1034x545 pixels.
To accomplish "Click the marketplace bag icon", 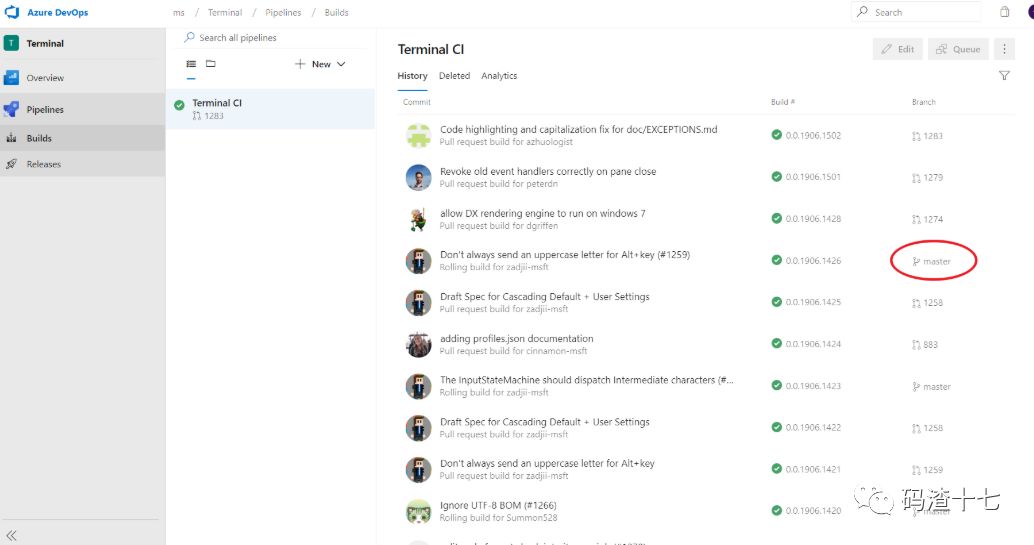I will point(1004,12).
